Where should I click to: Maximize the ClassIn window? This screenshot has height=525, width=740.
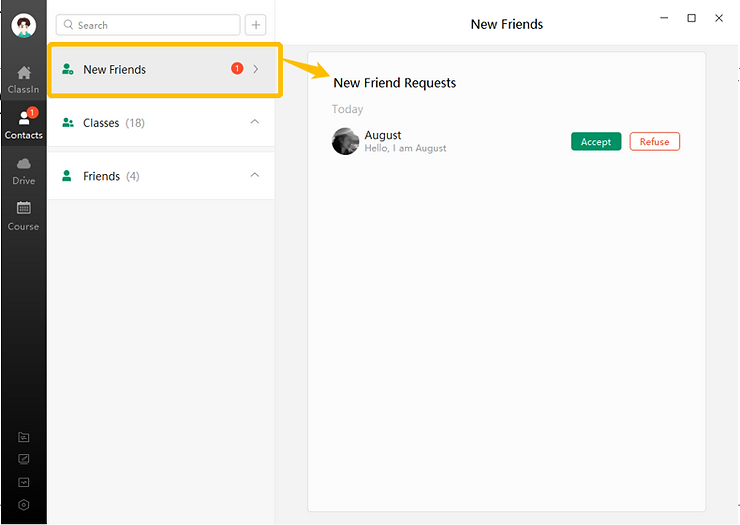(x=691, y=18)
